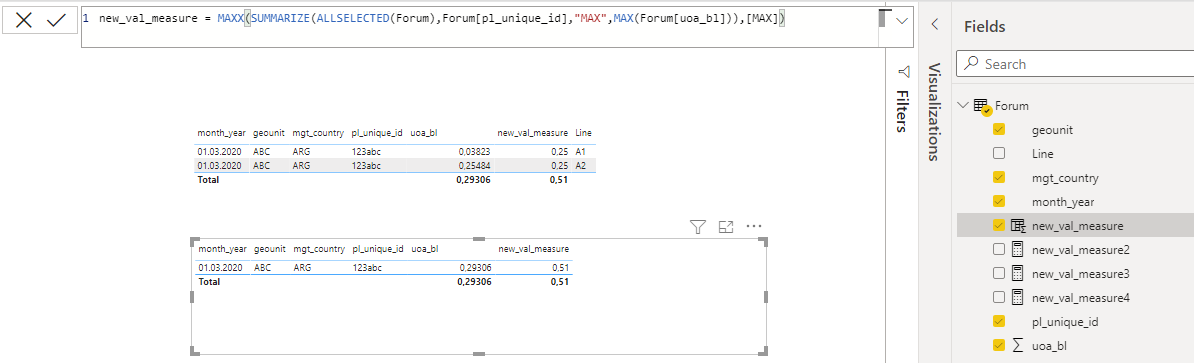Click the A1 cell in Line column
This screenshot has height=363, width=1194.
click(x=581, y=151)
